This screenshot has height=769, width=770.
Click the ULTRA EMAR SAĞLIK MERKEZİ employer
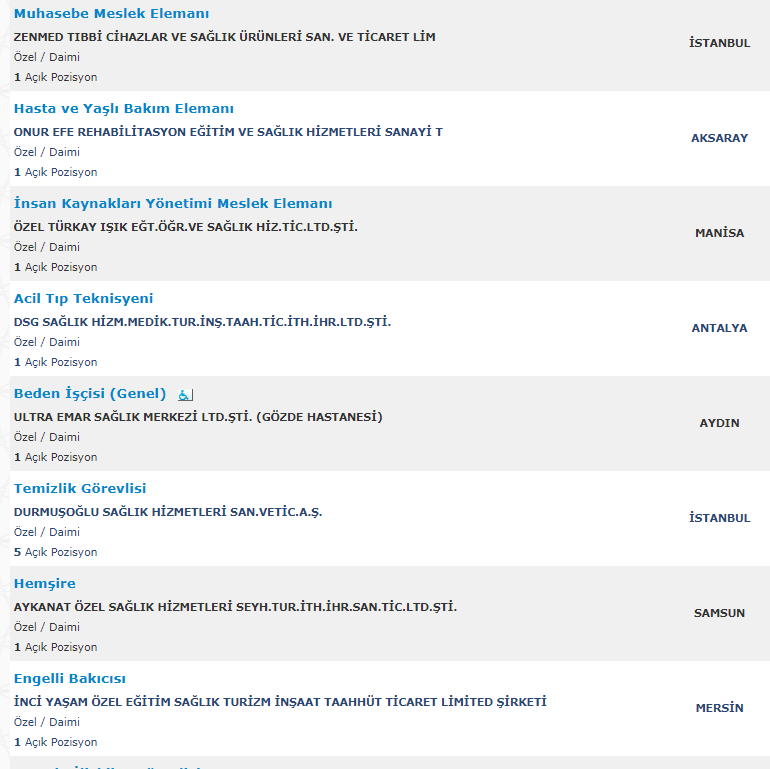198,417
